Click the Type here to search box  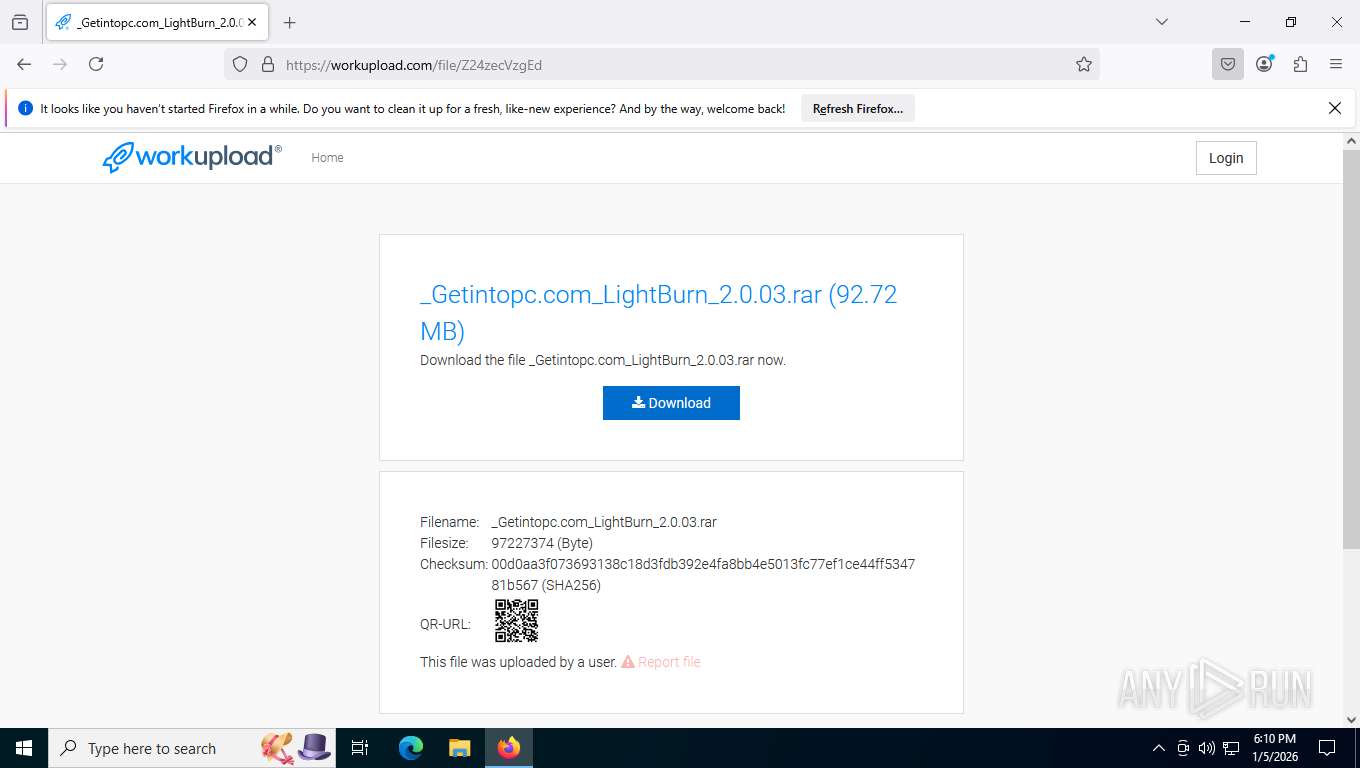(194, 748)
